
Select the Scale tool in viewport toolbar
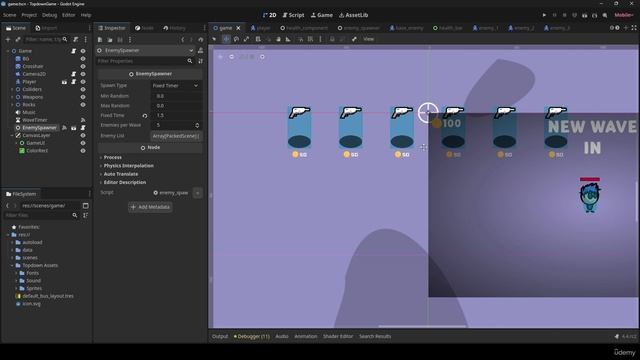(x=246, y=39)
